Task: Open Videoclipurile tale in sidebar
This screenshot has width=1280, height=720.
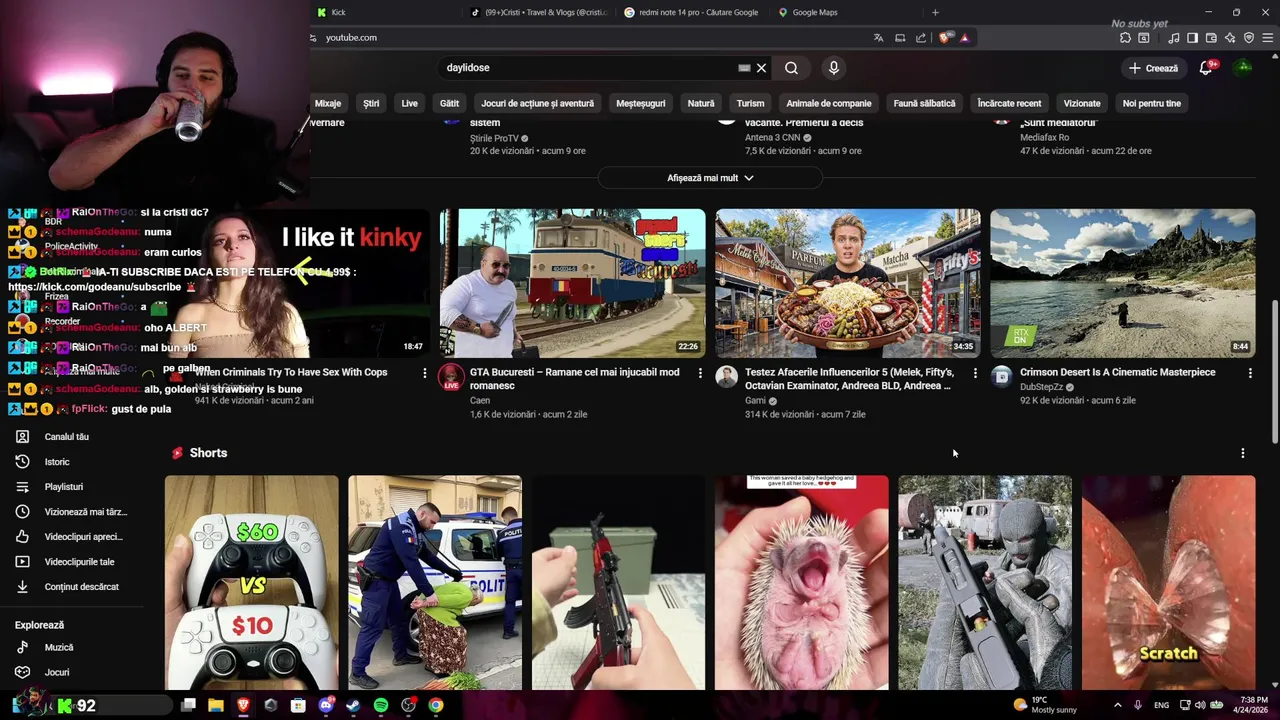Action: pyautogui.click(x=80, y=562)
